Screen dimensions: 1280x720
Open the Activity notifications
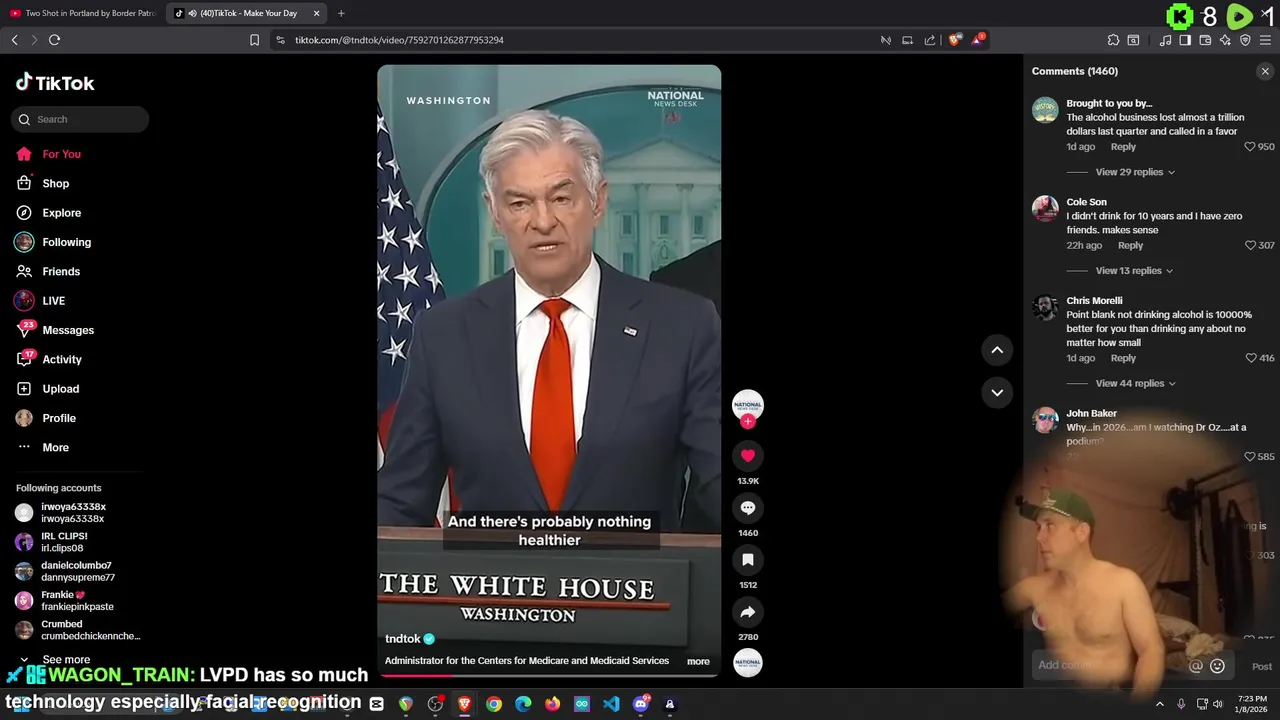48,359
